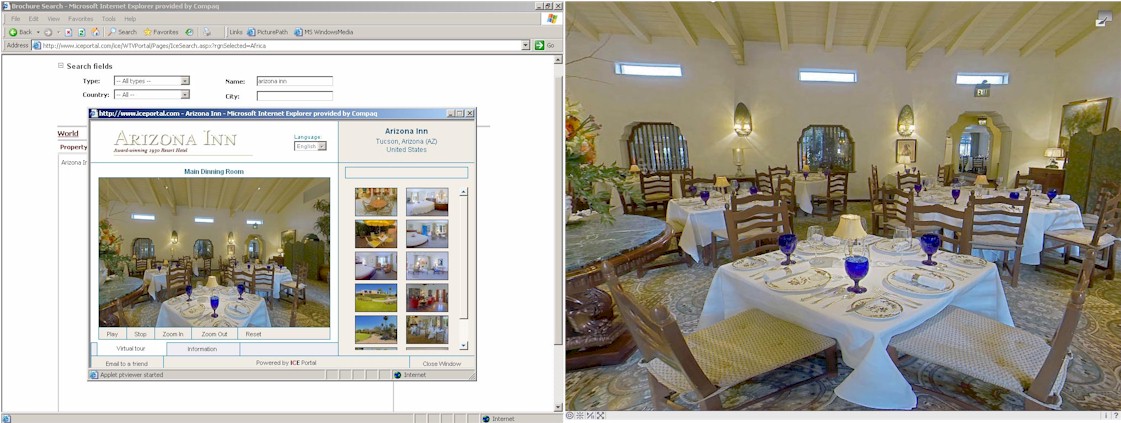This screenshot has width=1121, height=423.
Task: Open the Tools menu
Action: [109, 19]
